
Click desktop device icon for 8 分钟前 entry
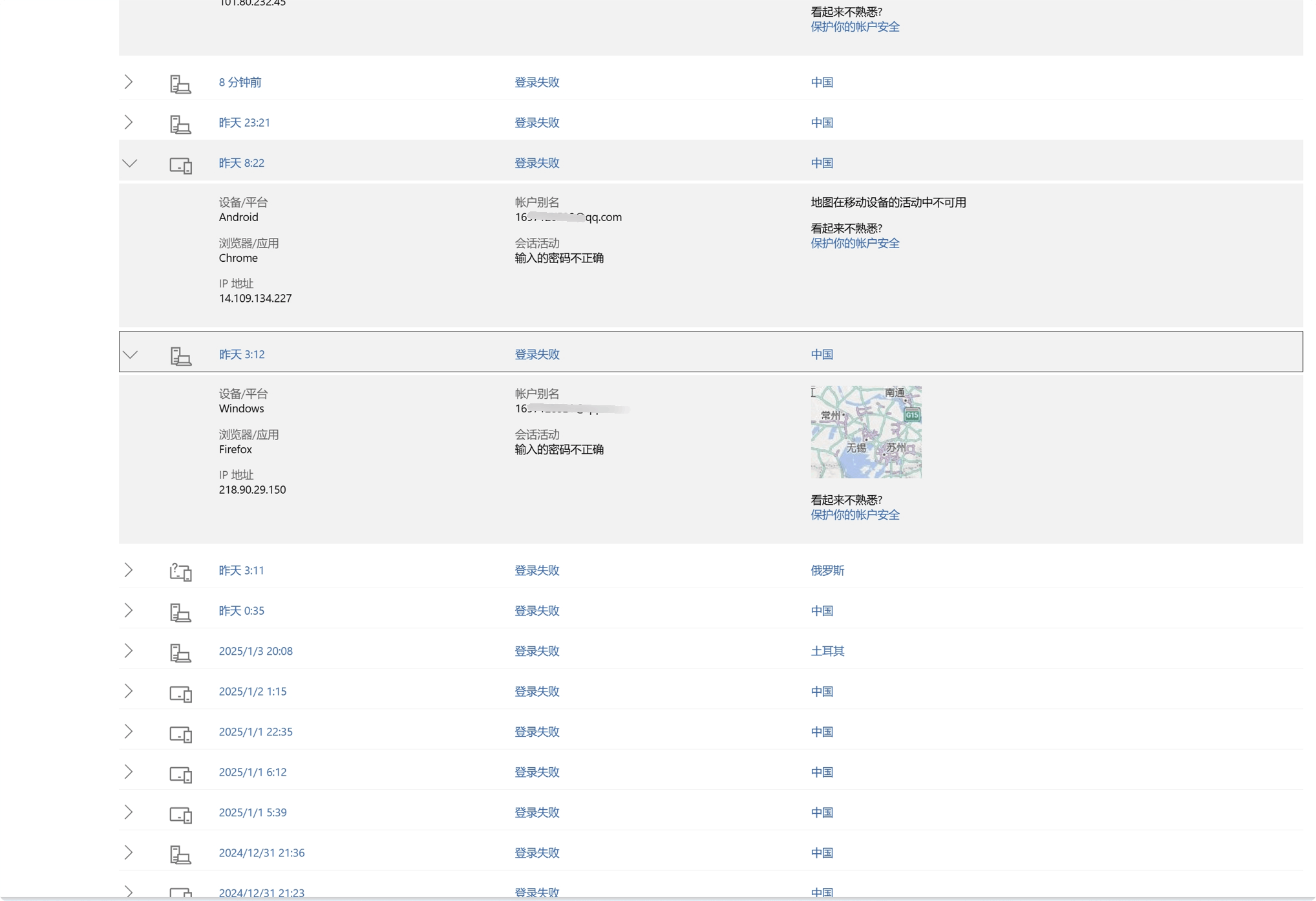[x=180, y=83]
